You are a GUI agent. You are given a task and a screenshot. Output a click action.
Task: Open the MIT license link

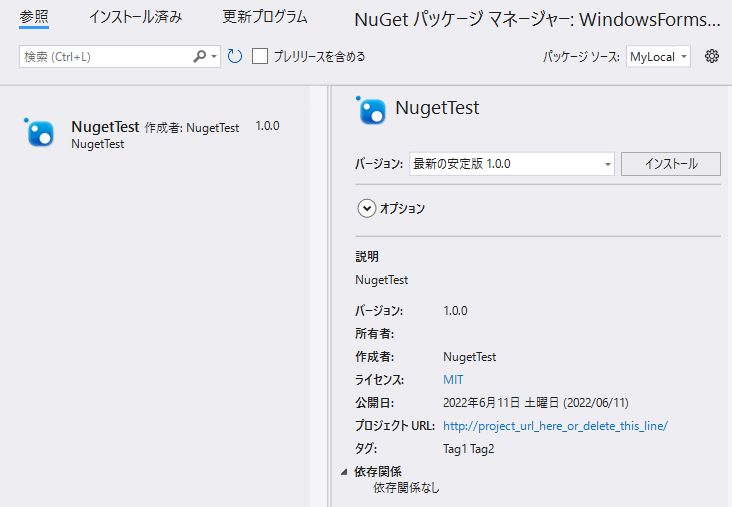453,380
